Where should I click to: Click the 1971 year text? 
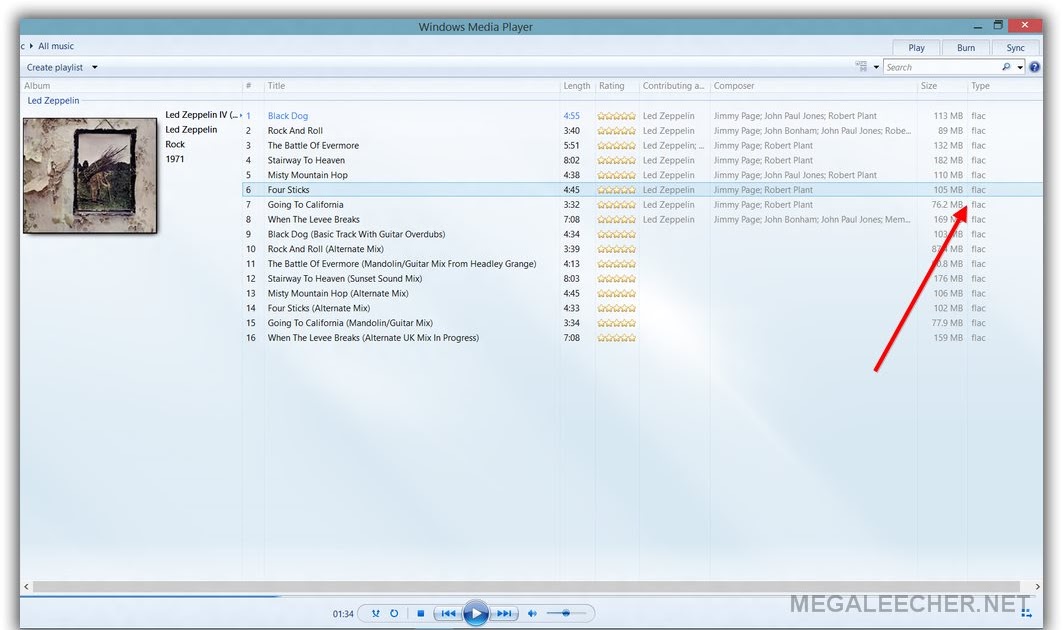coord(174,159)
